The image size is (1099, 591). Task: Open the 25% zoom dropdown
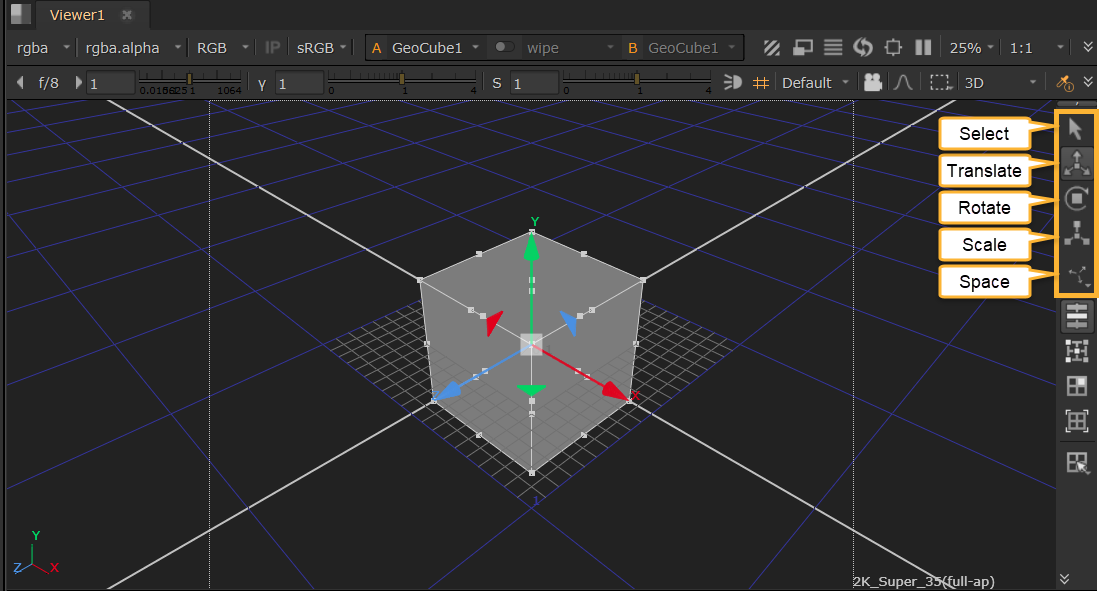coord(972,47)
